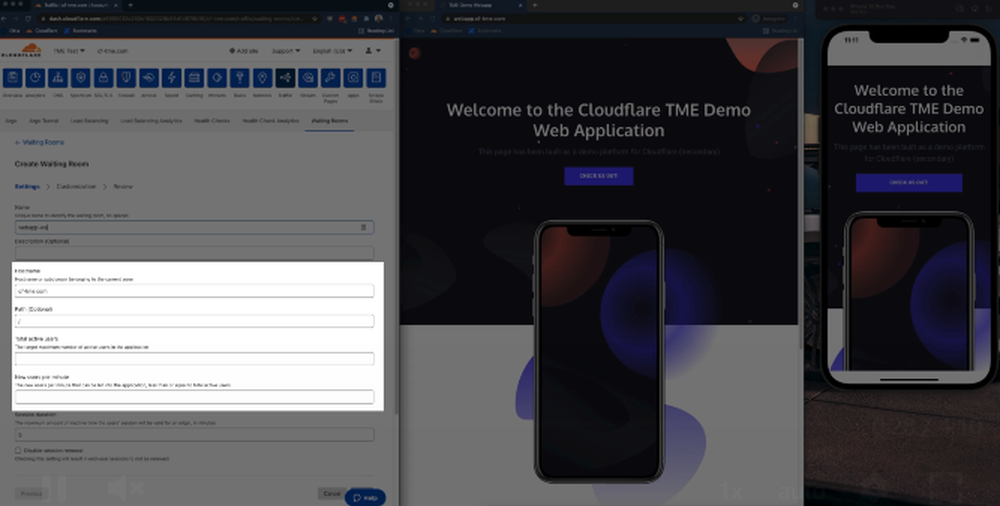This screenshot has width=1000, height=506.
Task: Click the cf-tme.com domain in header
Action: pos(112,50)
